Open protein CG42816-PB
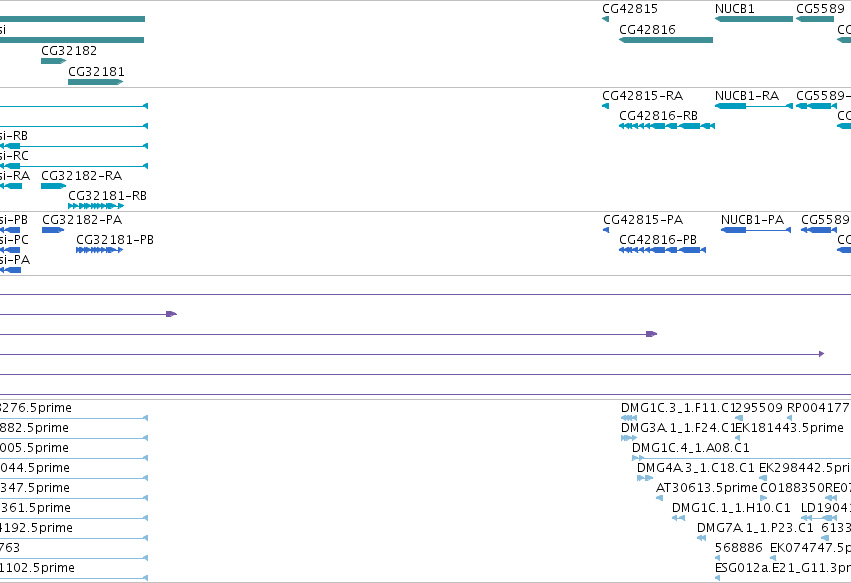 pos(658,240)
